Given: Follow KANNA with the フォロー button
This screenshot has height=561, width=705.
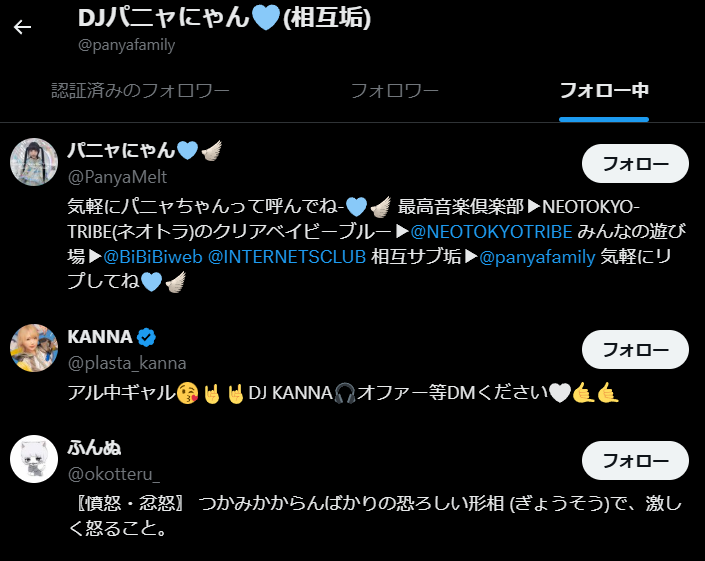Looking at the screenshot, I should pos(635,350).
